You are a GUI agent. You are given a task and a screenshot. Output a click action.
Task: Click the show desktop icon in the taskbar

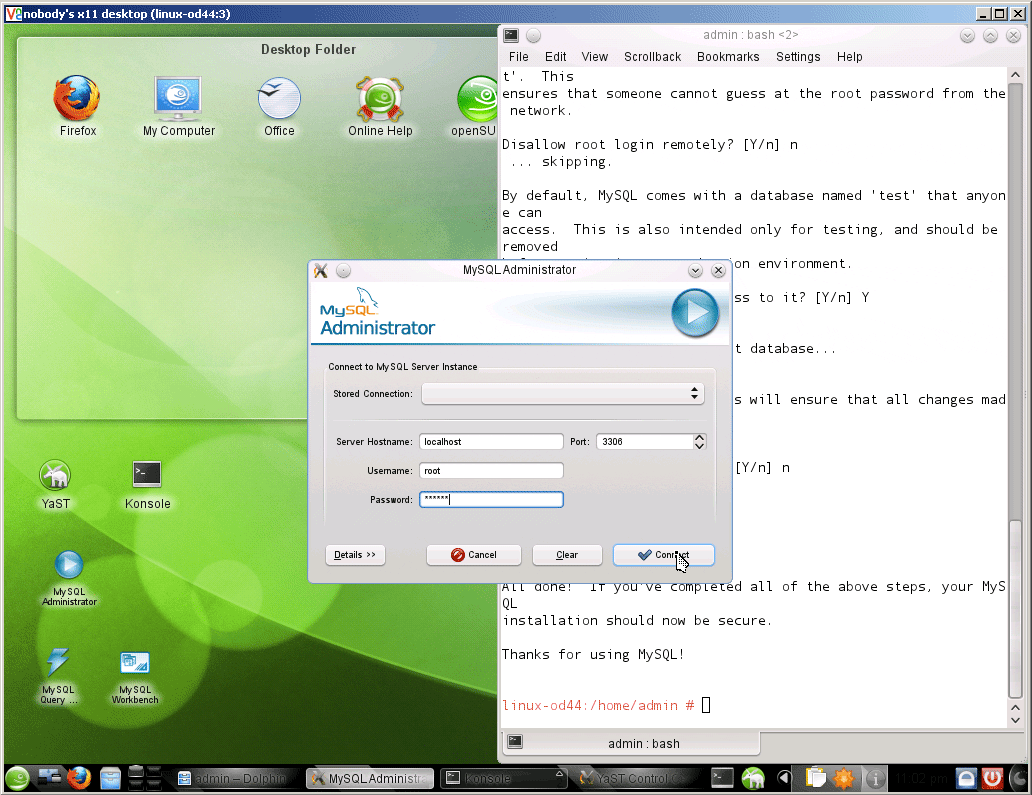pyautogui.click(x=49, y=779)
